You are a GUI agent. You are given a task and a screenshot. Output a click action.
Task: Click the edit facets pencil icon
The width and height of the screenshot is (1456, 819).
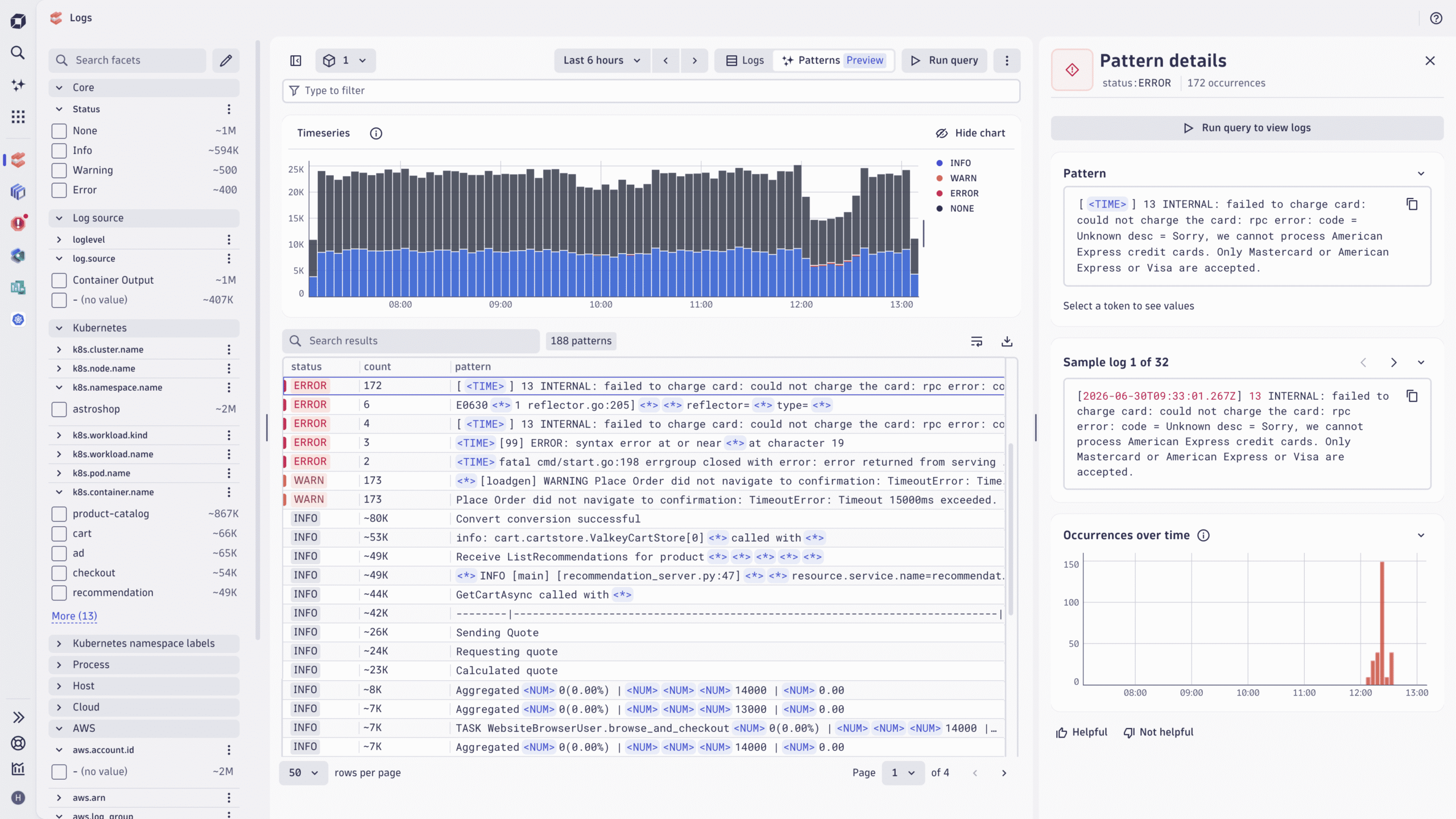pyautogui.click(x=226, y=60)
